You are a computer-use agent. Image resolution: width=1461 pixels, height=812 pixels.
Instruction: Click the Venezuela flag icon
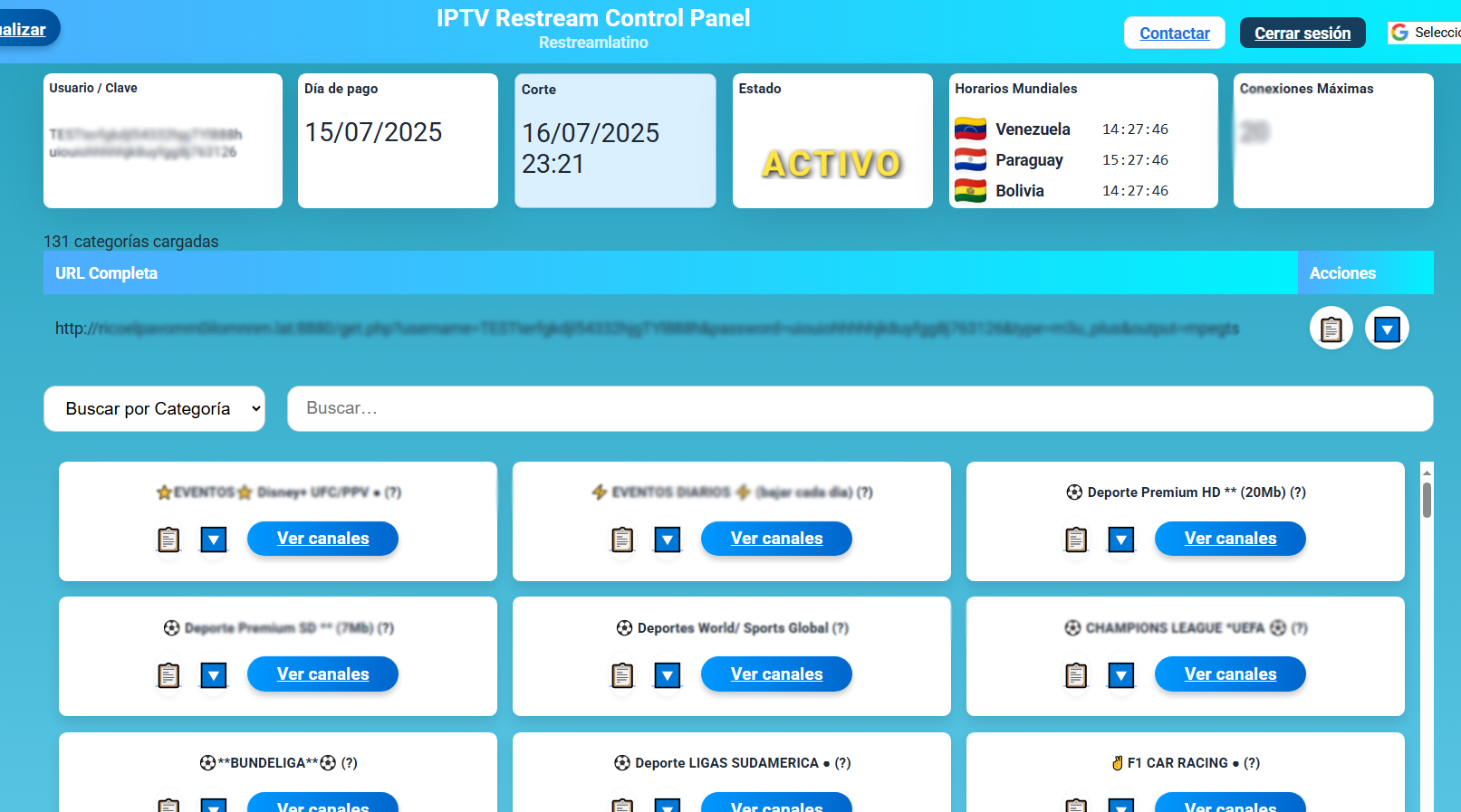click(x=970, y=129)
